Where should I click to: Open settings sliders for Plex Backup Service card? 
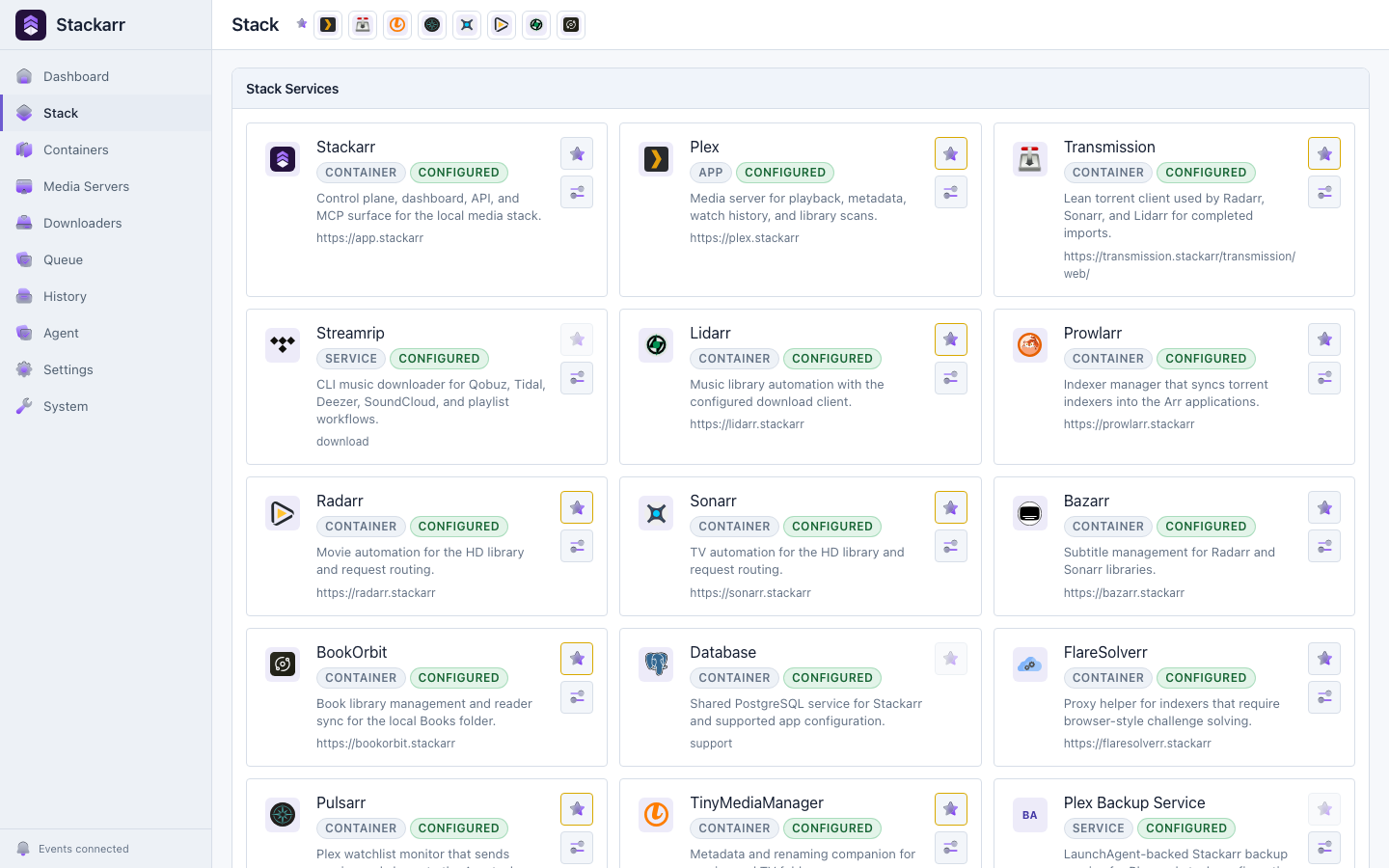tap(1324, 848)
